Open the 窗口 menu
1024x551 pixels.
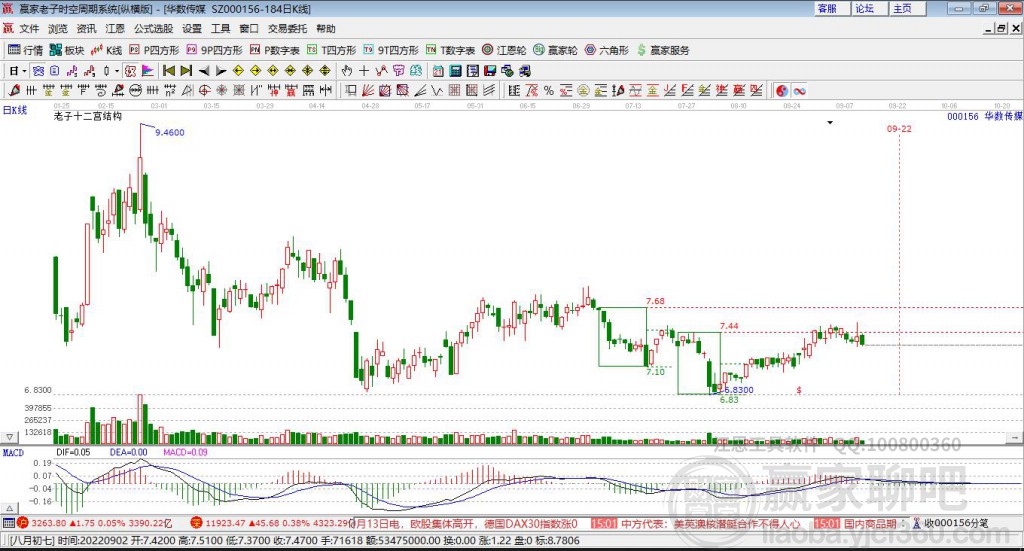(x=249, y=29)
